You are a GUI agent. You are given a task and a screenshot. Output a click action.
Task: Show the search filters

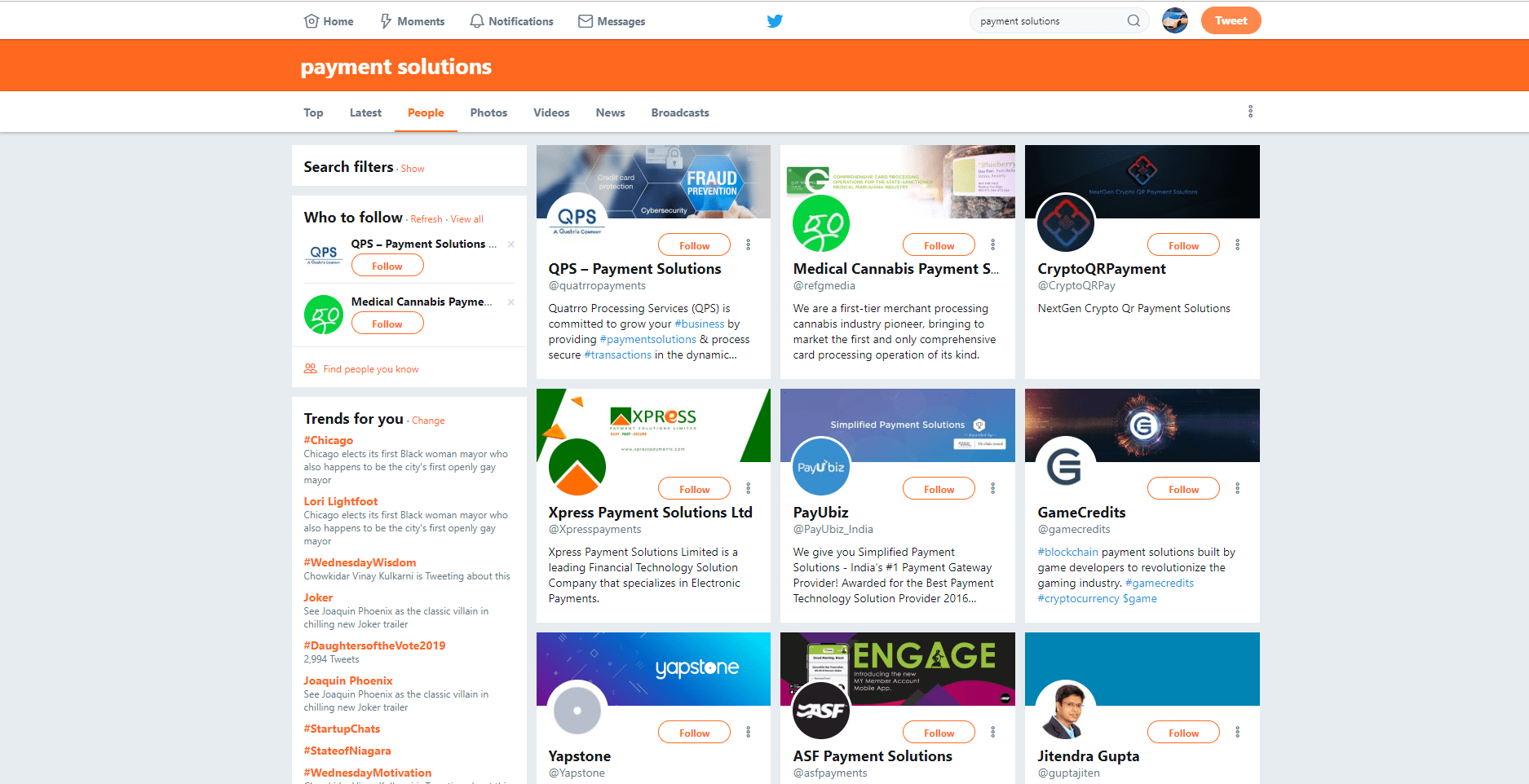[413, 169]
